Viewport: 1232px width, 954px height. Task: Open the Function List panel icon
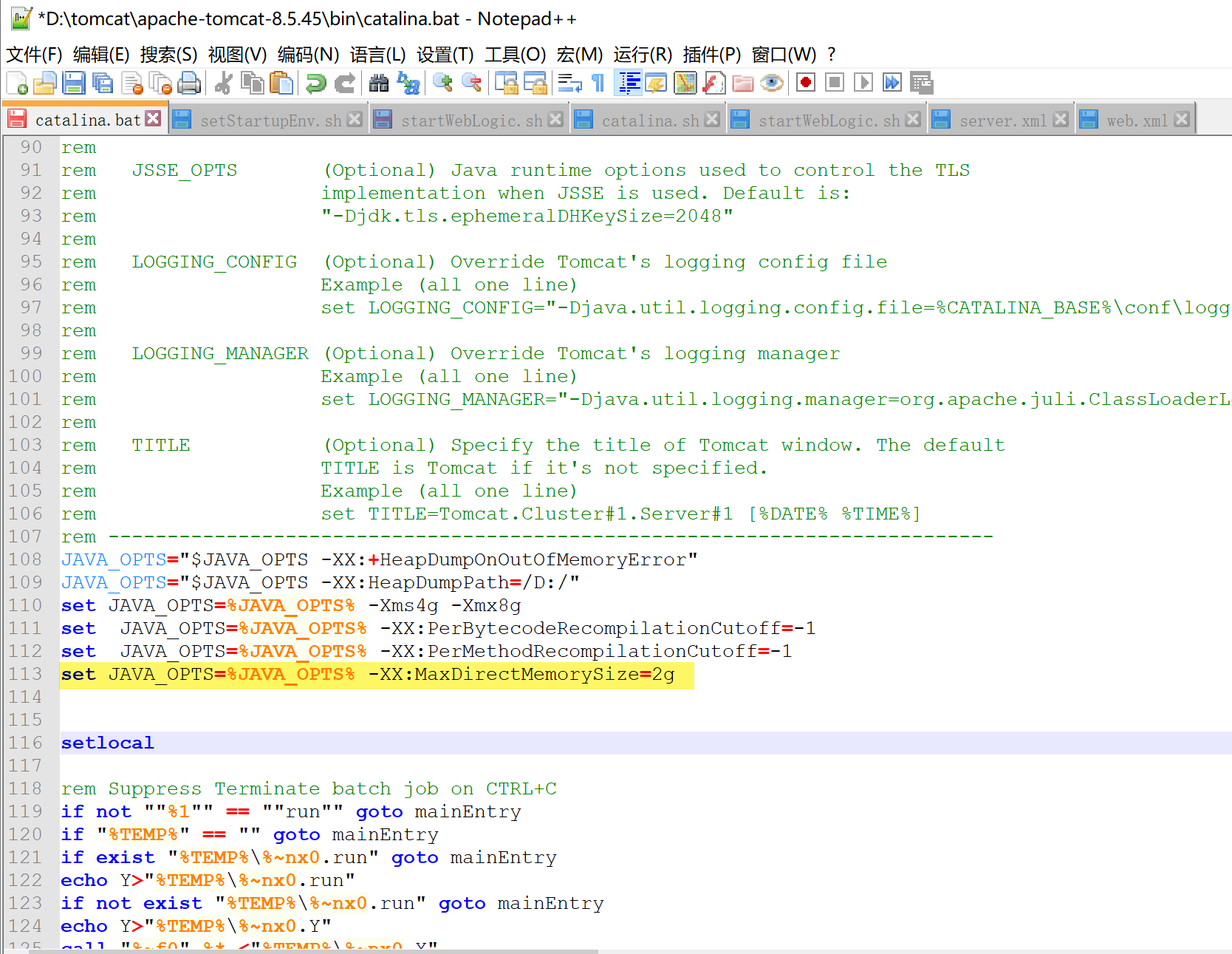713,84
